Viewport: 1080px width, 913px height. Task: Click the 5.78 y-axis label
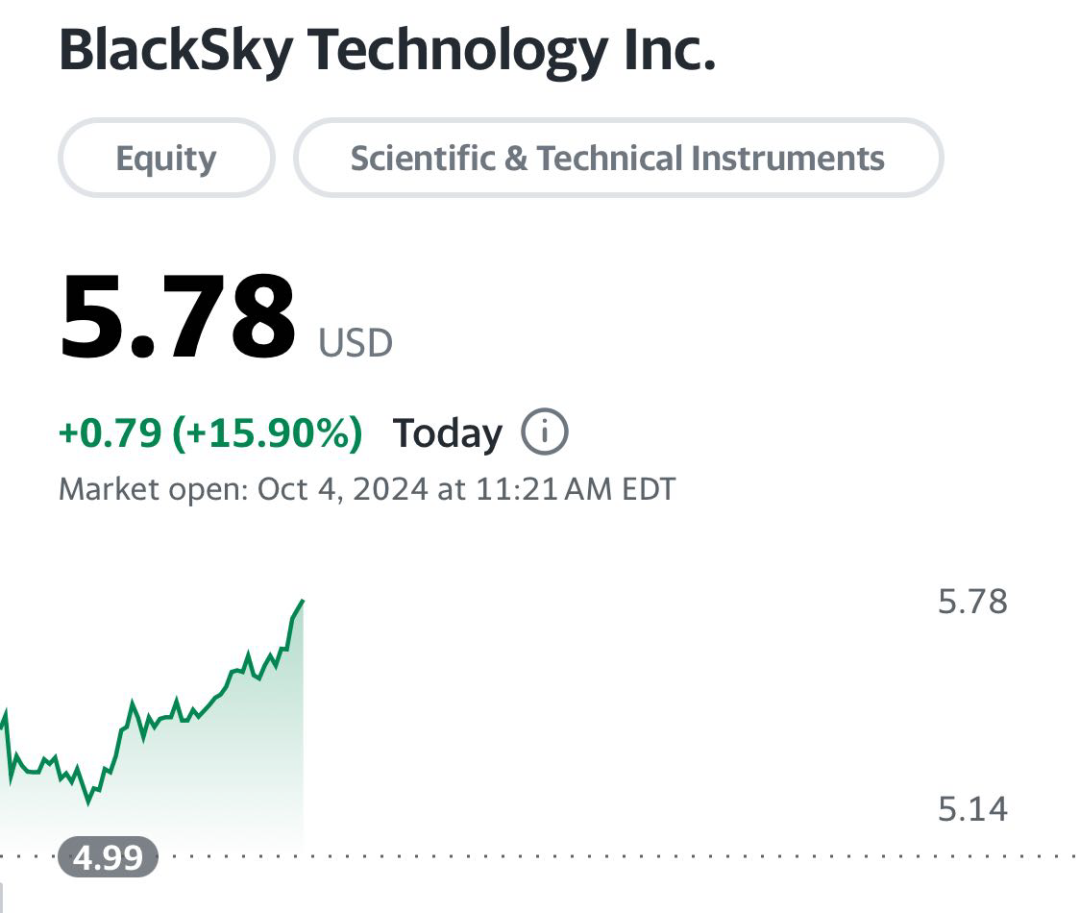973,602
